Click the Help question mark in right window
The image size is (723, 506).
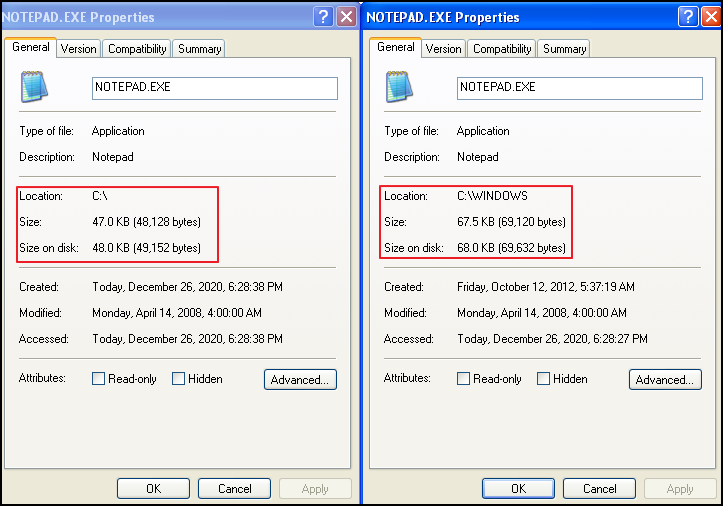pyautogui.click(x=688, y=17)
